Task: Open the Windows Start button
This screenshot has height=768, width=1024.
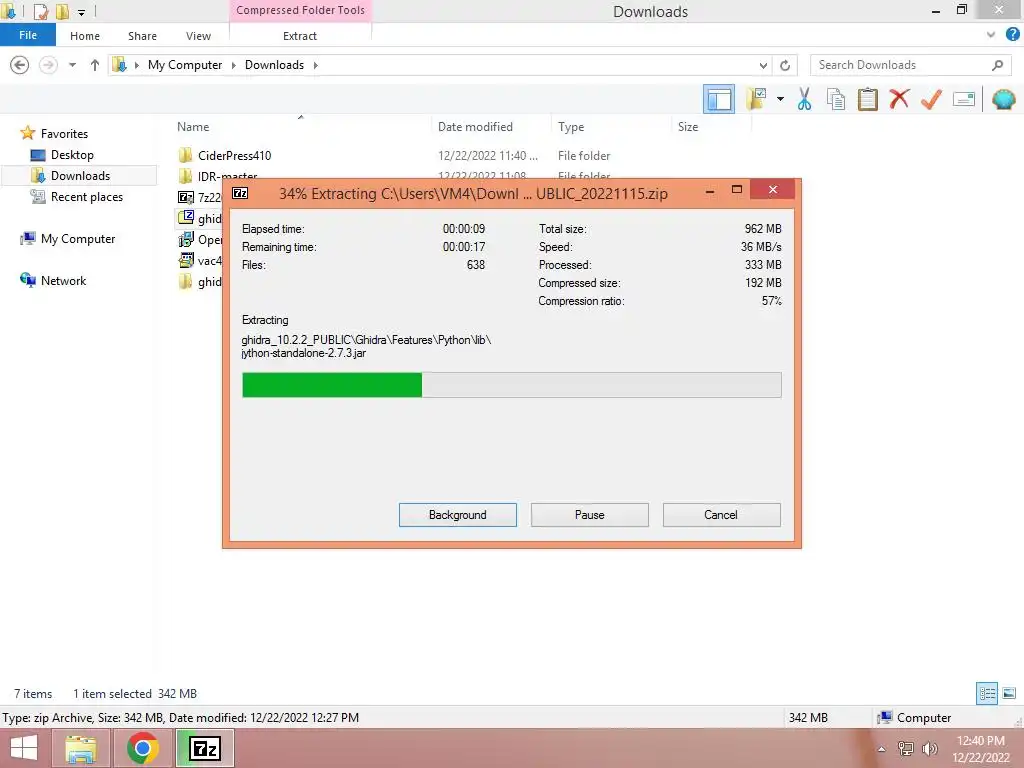Action: (24, 748)
